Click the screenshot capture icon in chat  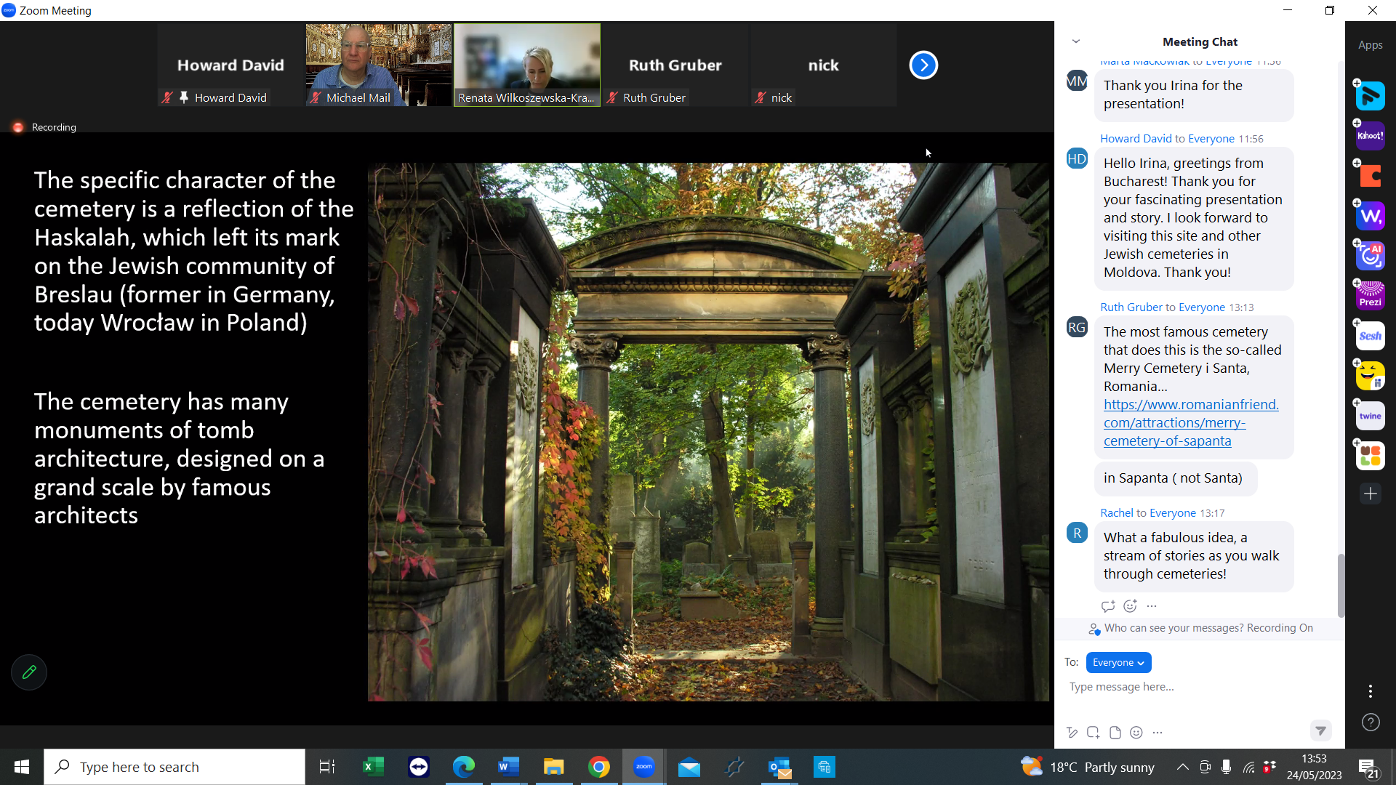(1093, 732)
